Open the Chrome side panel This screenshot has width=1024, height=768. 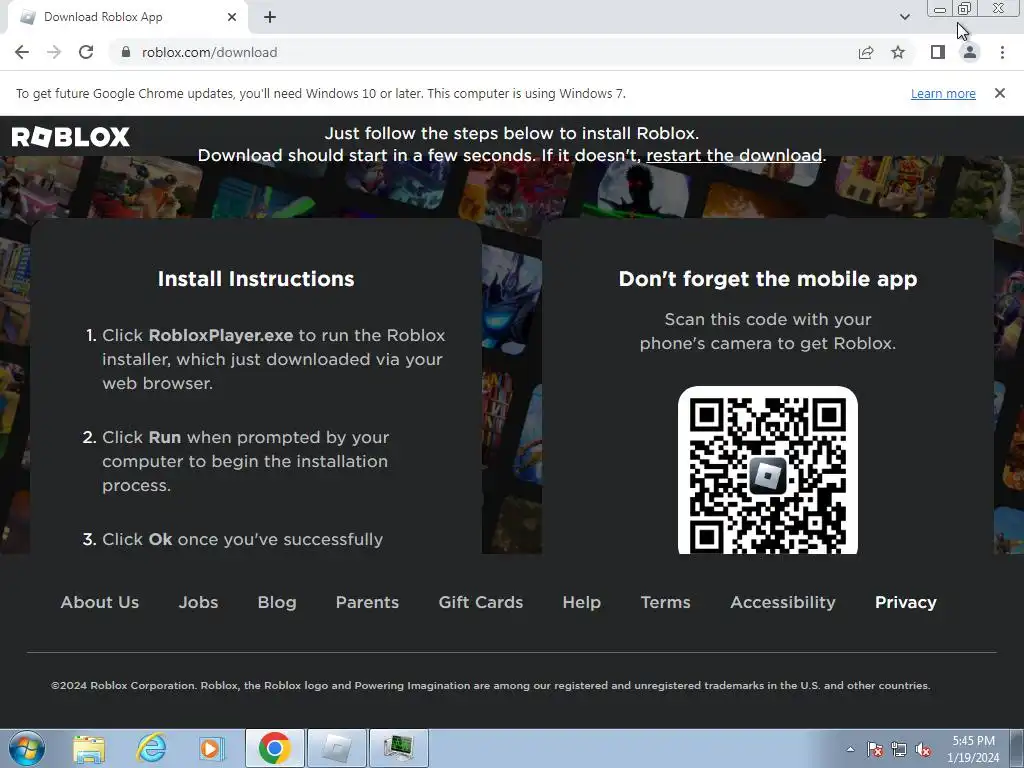click(938, 52)
